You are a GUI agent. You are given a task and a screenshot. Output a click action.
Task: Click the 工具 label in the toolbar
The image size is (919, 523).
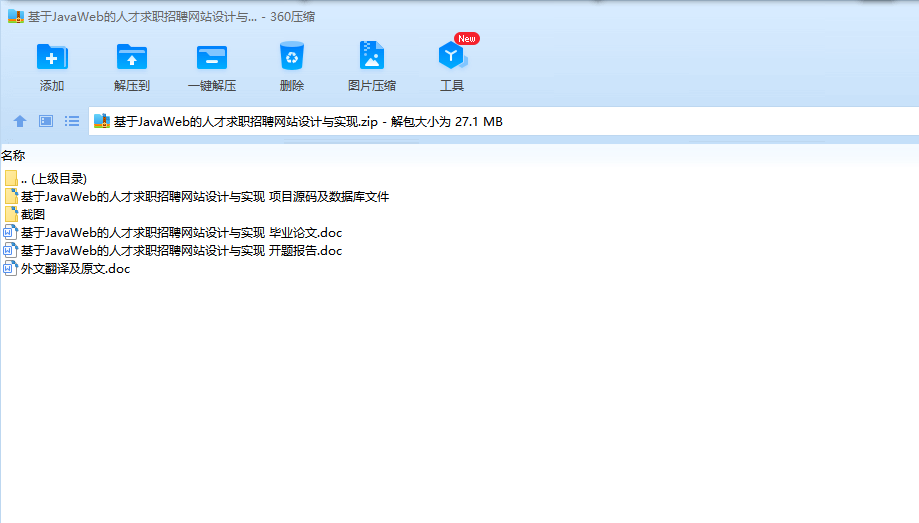tap(452, 86)
